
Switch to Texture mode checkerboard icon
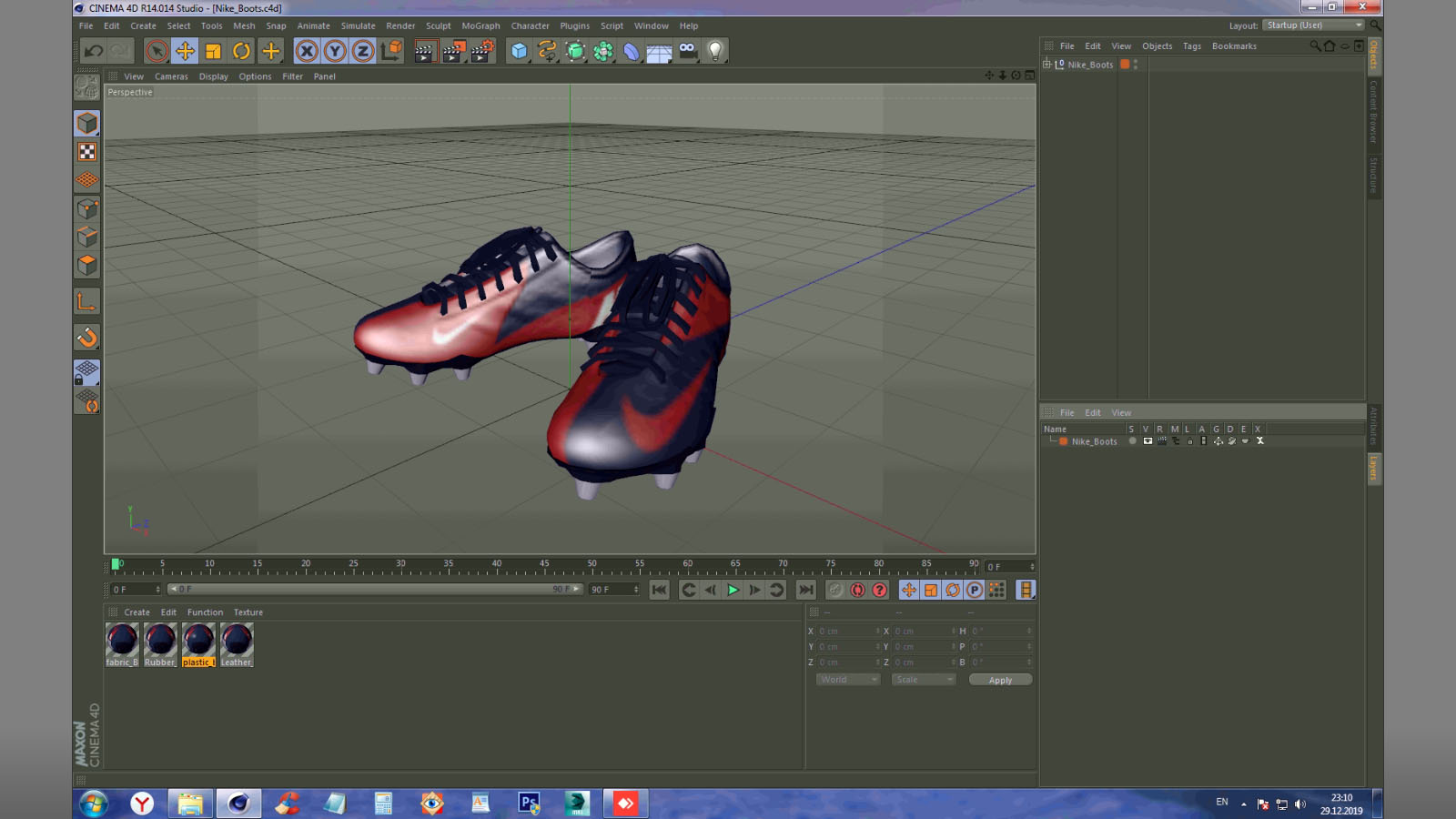pyautogui.click(x=86, y=152)
